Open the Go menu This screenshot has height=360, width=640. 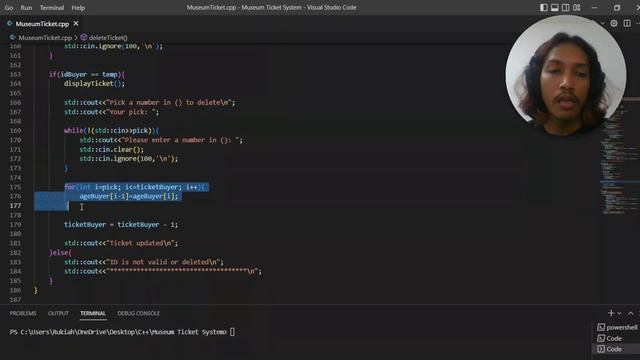(9, 8)
